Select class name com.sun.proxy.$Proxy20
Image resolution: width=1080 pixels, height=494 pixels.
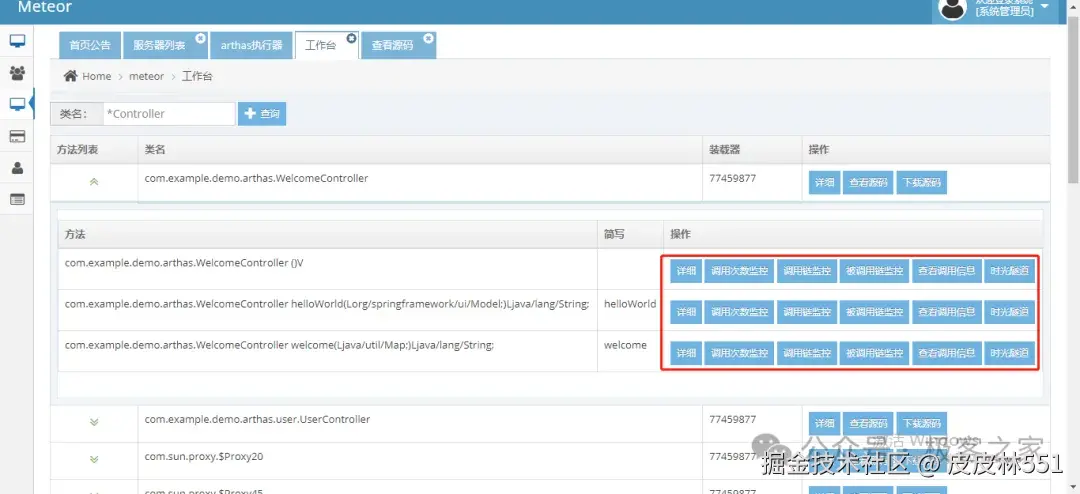click(204, 456)
